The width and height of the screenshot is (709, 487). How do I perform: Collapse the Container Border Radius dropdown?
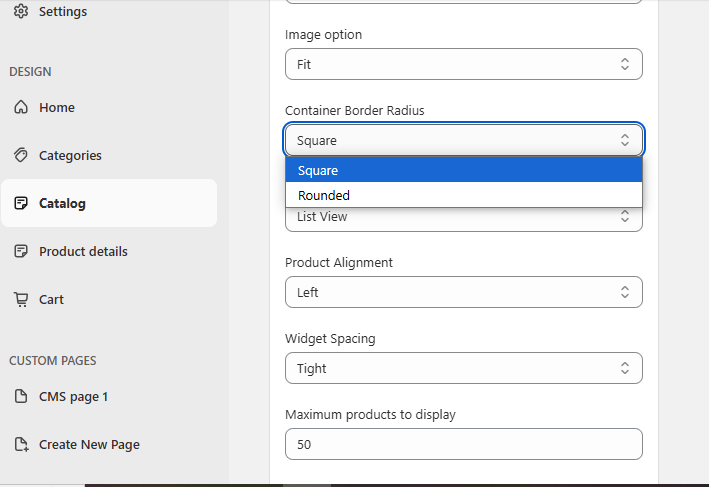463,140
